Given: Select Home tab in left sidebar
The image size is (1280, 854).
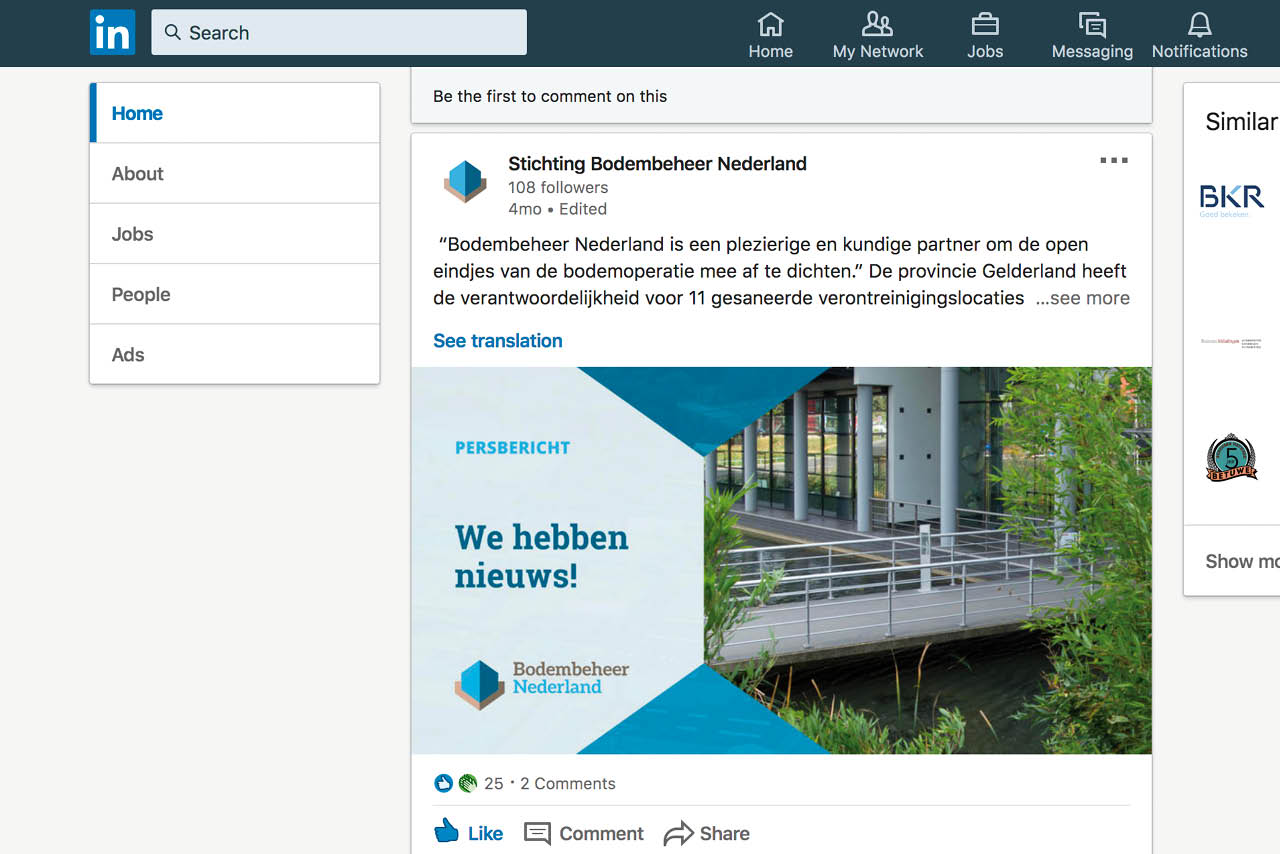Looking at the screenshot, I should pyautogui.click(x=234, y=113).
